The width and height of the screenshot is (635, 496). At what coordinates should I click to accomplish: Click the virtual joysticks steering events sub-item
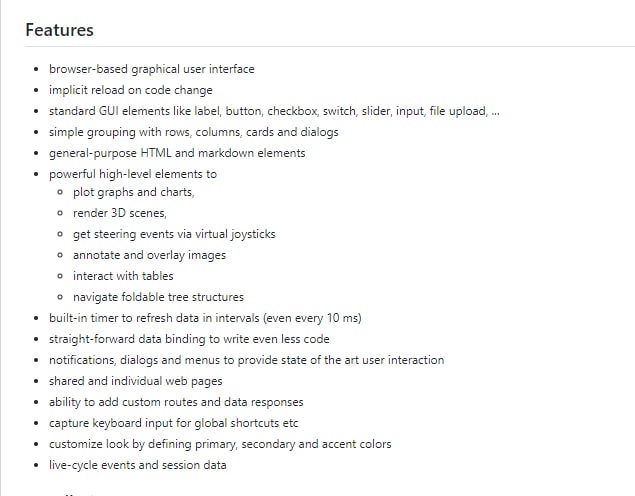coord(174,234)
